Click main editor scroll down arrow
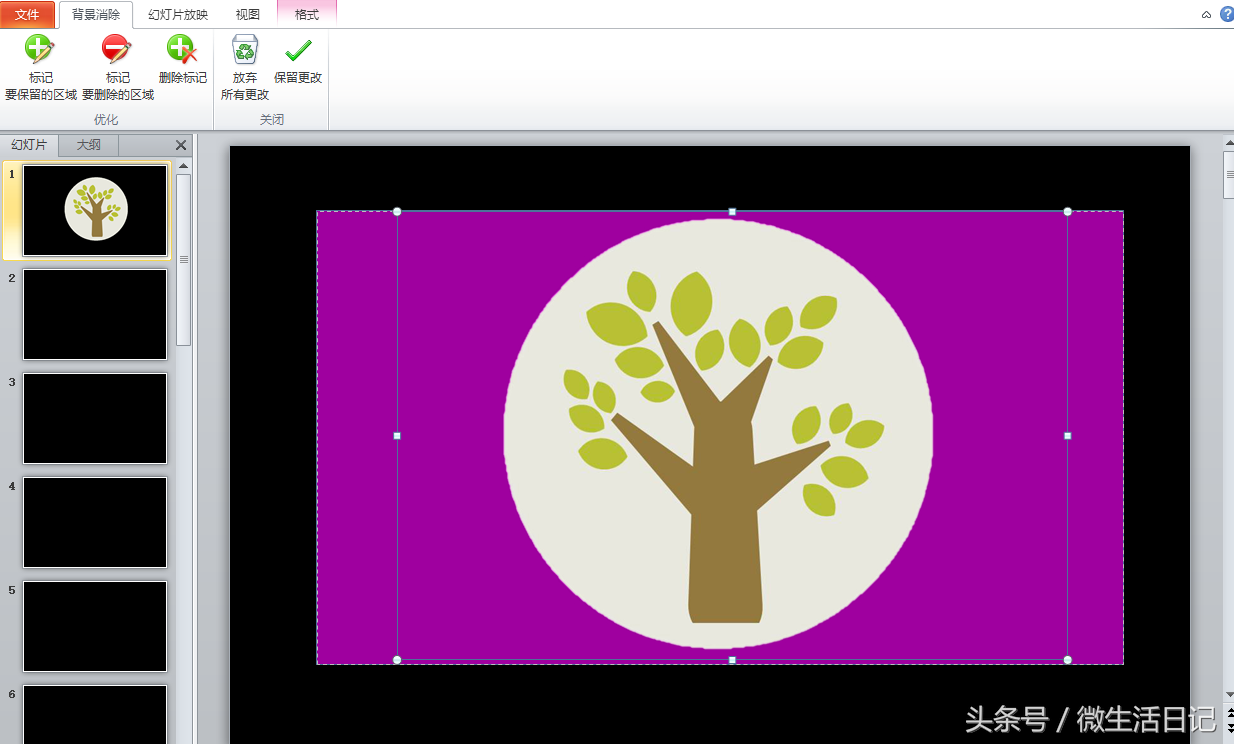Viewport: 1234px width, 744px height. click(1229, 694)
